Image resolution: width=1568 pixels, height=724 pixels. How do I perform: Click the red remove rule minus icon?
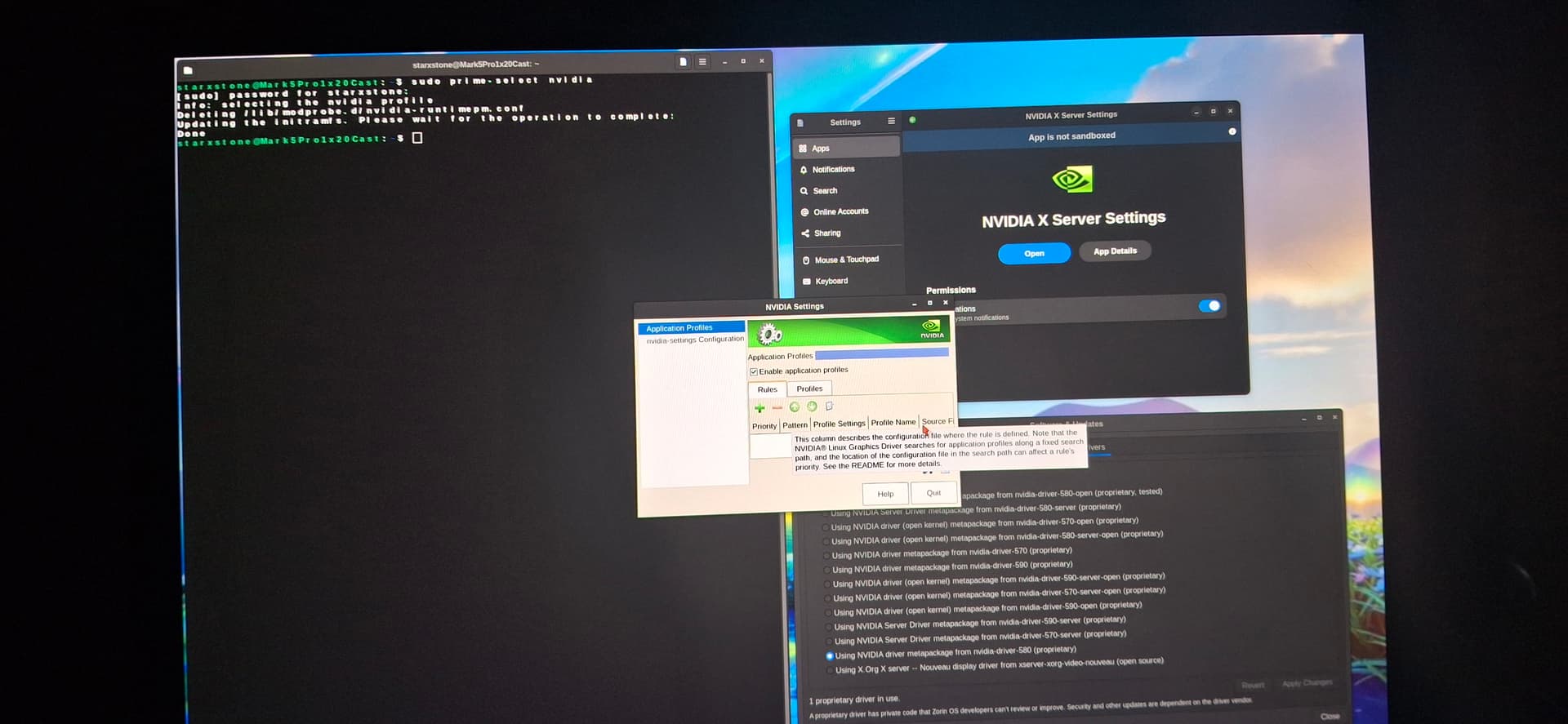click(x=777, y=407)
